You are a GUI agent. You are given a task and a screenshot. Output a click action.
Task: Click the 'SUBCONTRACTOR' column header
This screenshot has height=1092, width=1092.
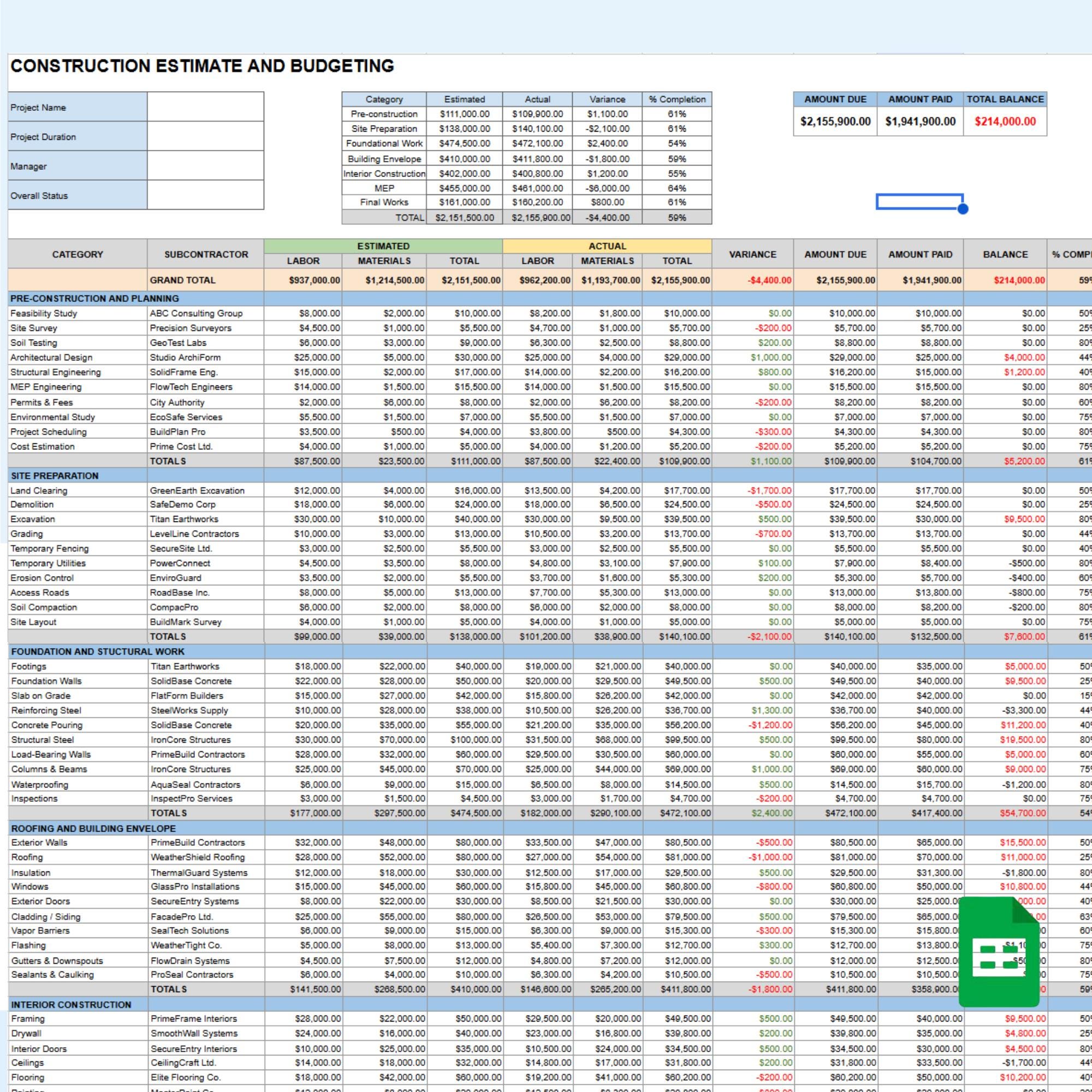(206, 254)
